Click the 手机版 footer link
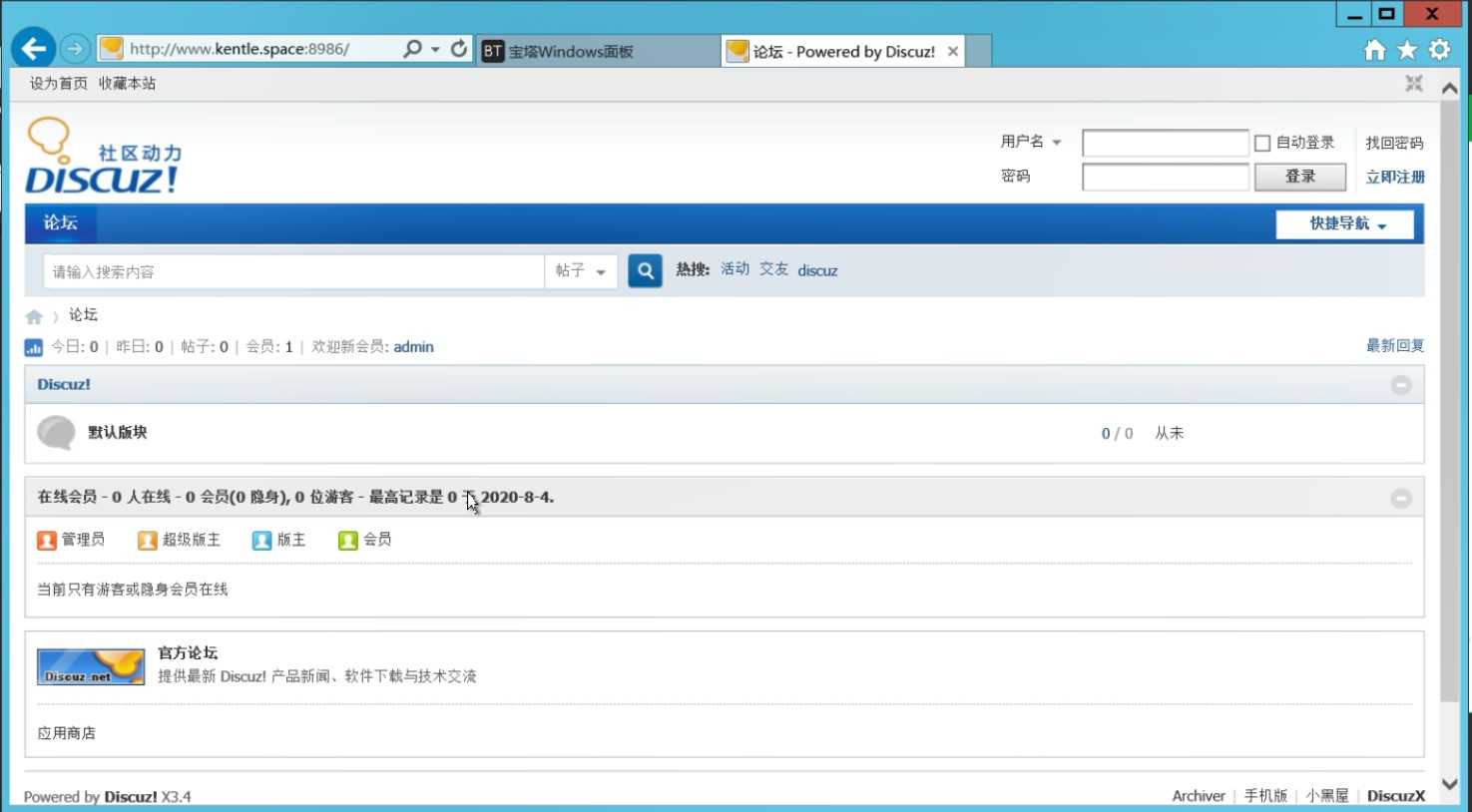 click(1265, 796)
